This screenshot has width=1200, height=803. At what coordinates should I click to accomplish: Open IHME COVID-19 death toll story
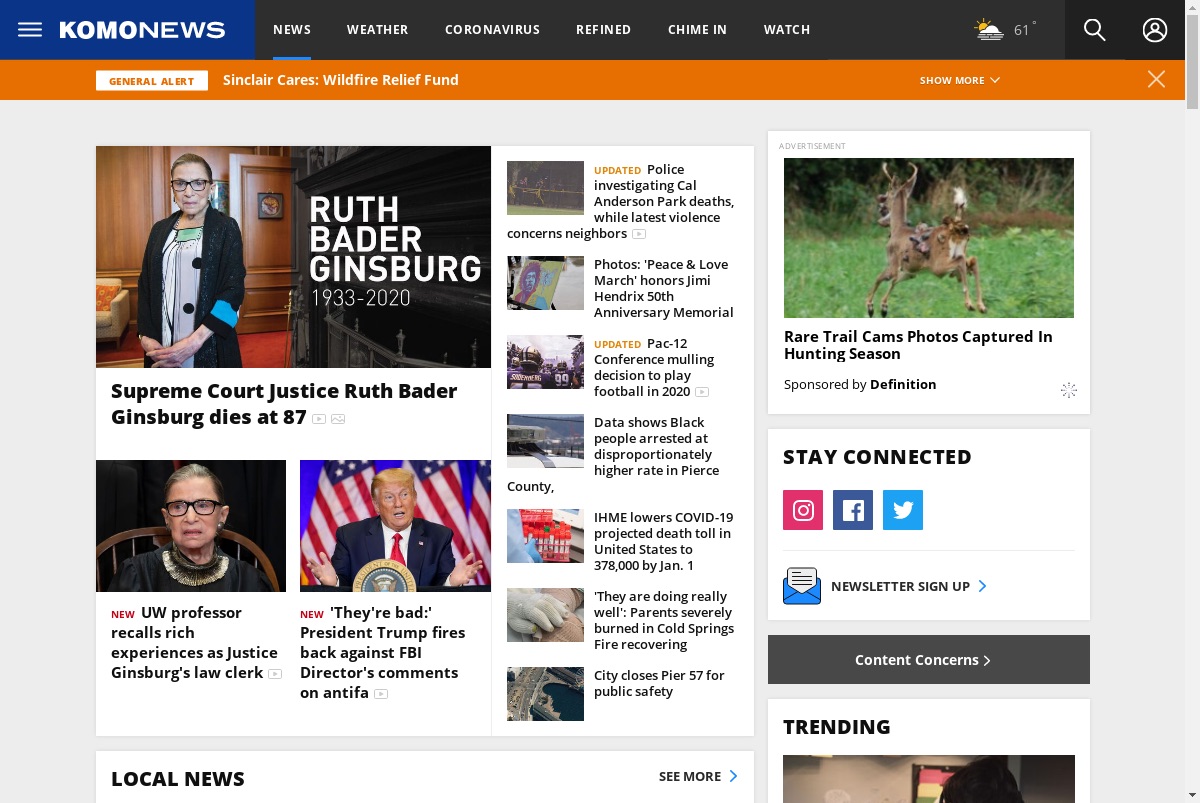[x=664, y=541]
